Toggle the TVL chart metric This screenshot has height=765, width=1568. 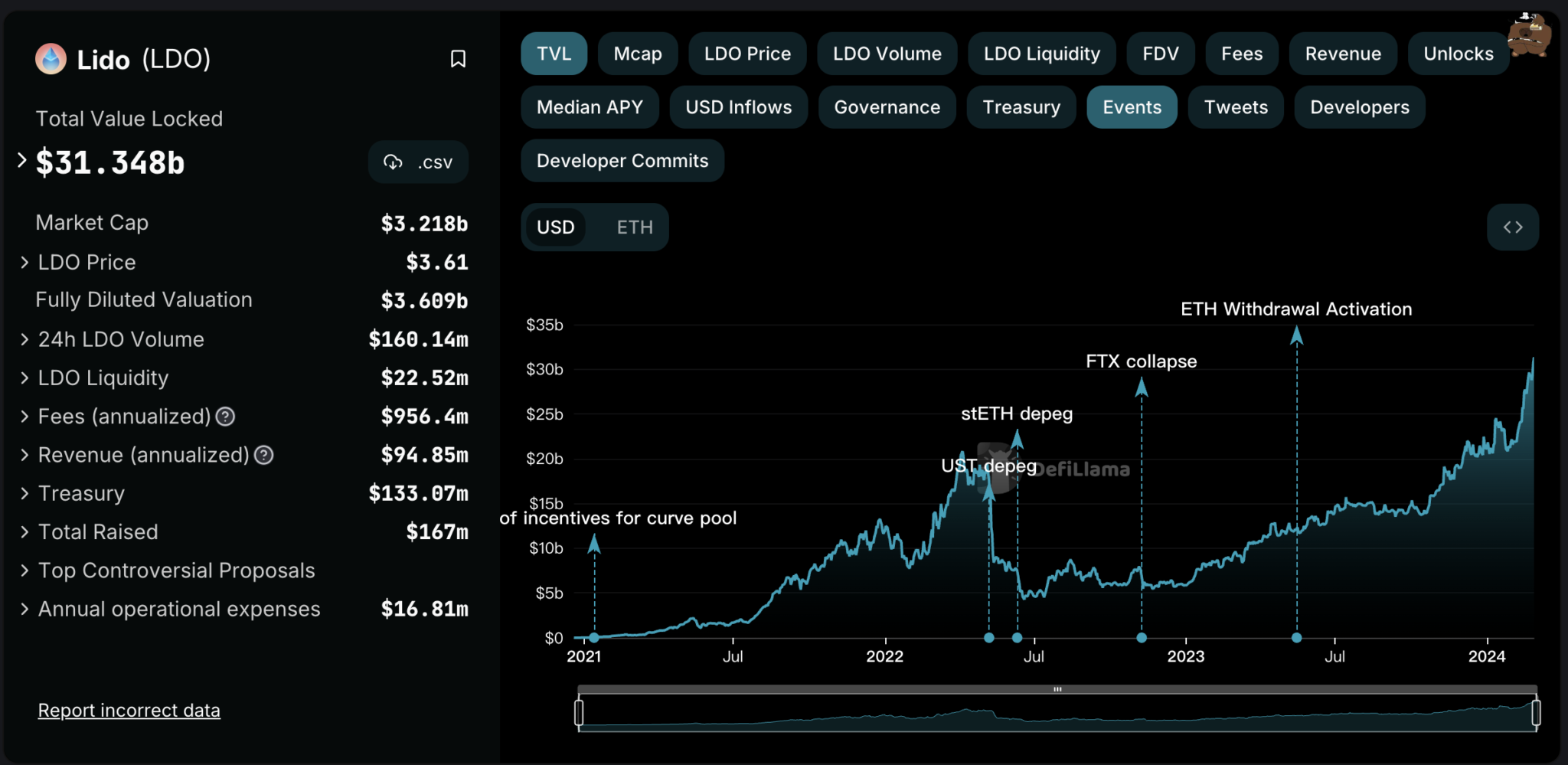coord(554,54)
